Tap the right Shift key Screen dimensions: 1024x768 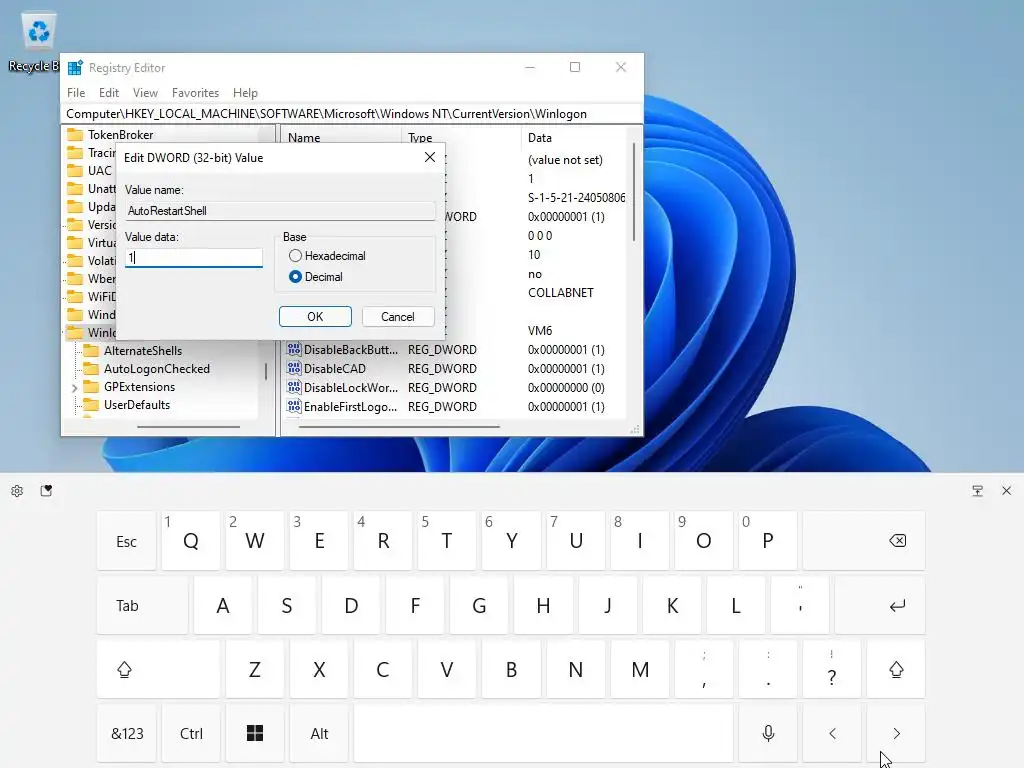tap(896, 669)
